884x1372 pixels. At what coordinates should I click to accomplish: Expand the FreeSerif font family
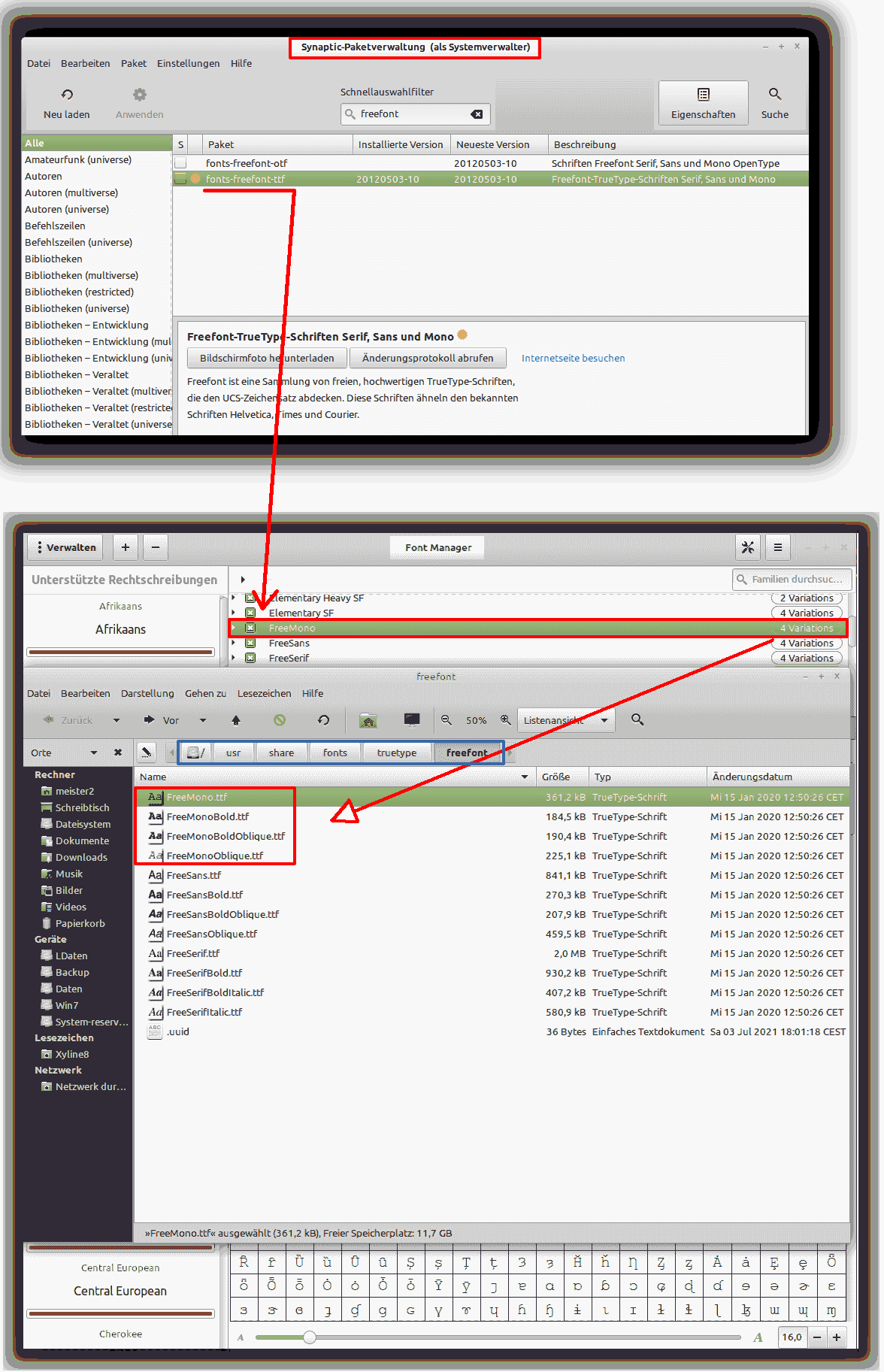[234, 659]
